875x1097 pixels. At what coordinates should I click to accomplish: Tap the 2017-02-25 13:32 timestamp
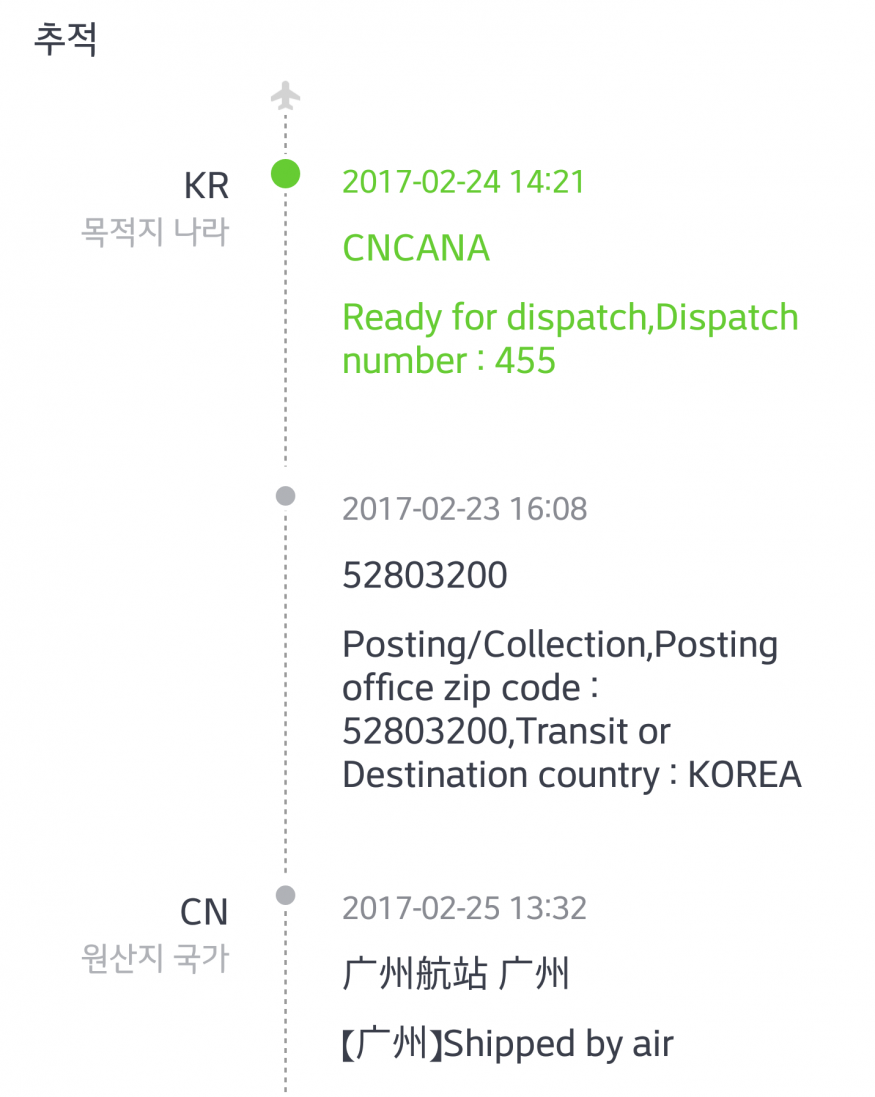point(464,908)
